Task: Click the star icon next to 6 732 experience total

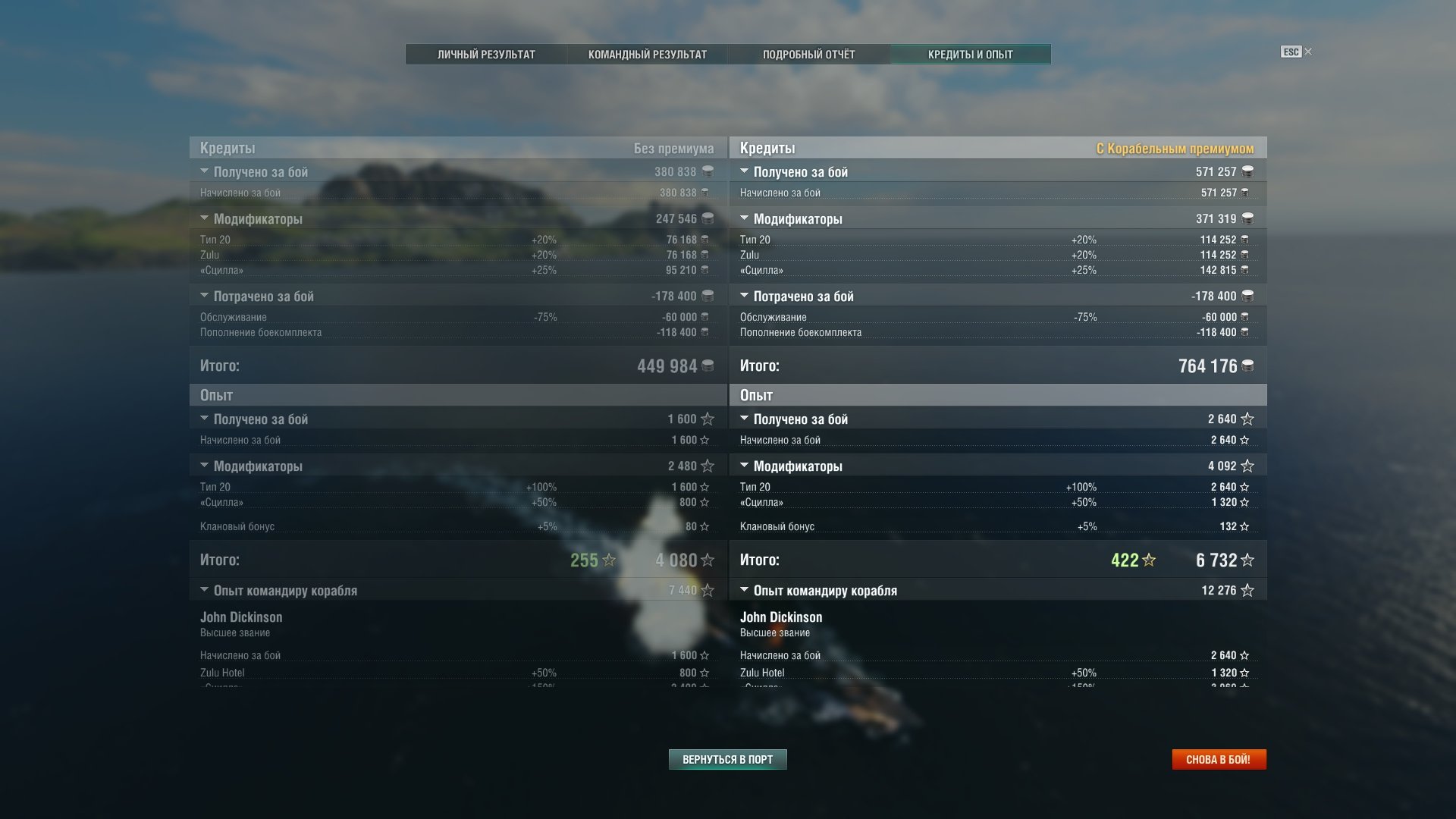Action: (x=1247, y=560)
